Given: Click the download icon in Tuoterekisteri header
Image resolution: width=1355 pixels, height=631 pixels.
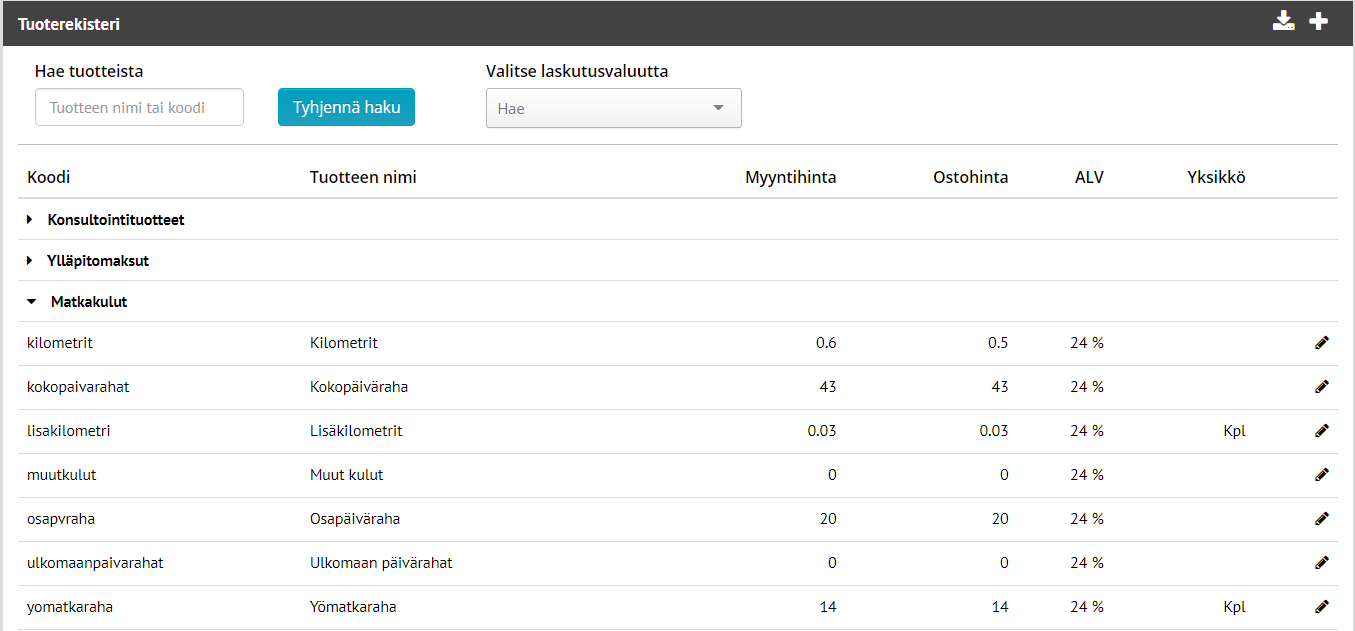Looking at the screenshot, I should pyautogui.click(x=1283, y=21).
